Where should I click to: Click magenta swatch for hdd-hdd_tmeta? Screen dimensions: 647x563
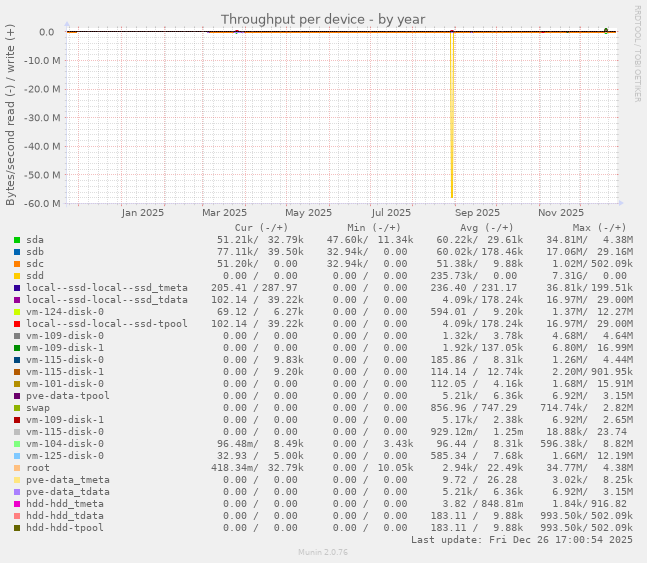click(17, 504)
